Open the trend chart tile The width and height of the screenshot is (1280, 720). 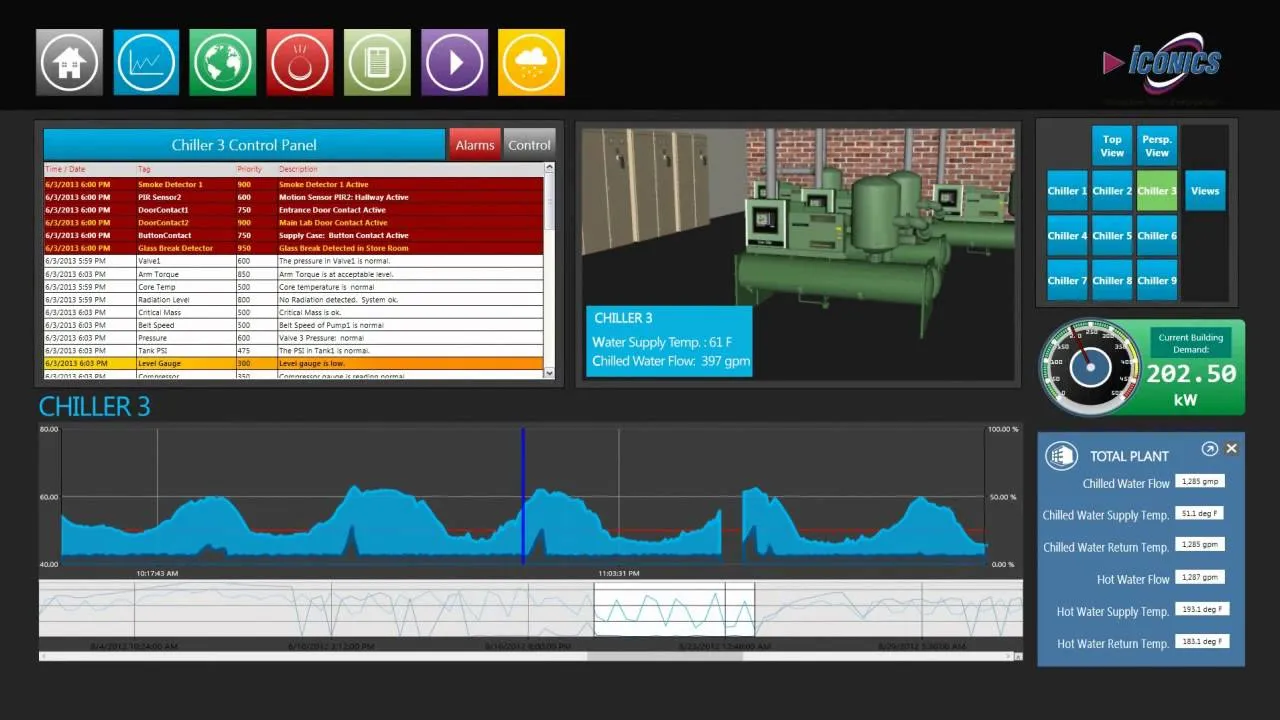point(146,62)
